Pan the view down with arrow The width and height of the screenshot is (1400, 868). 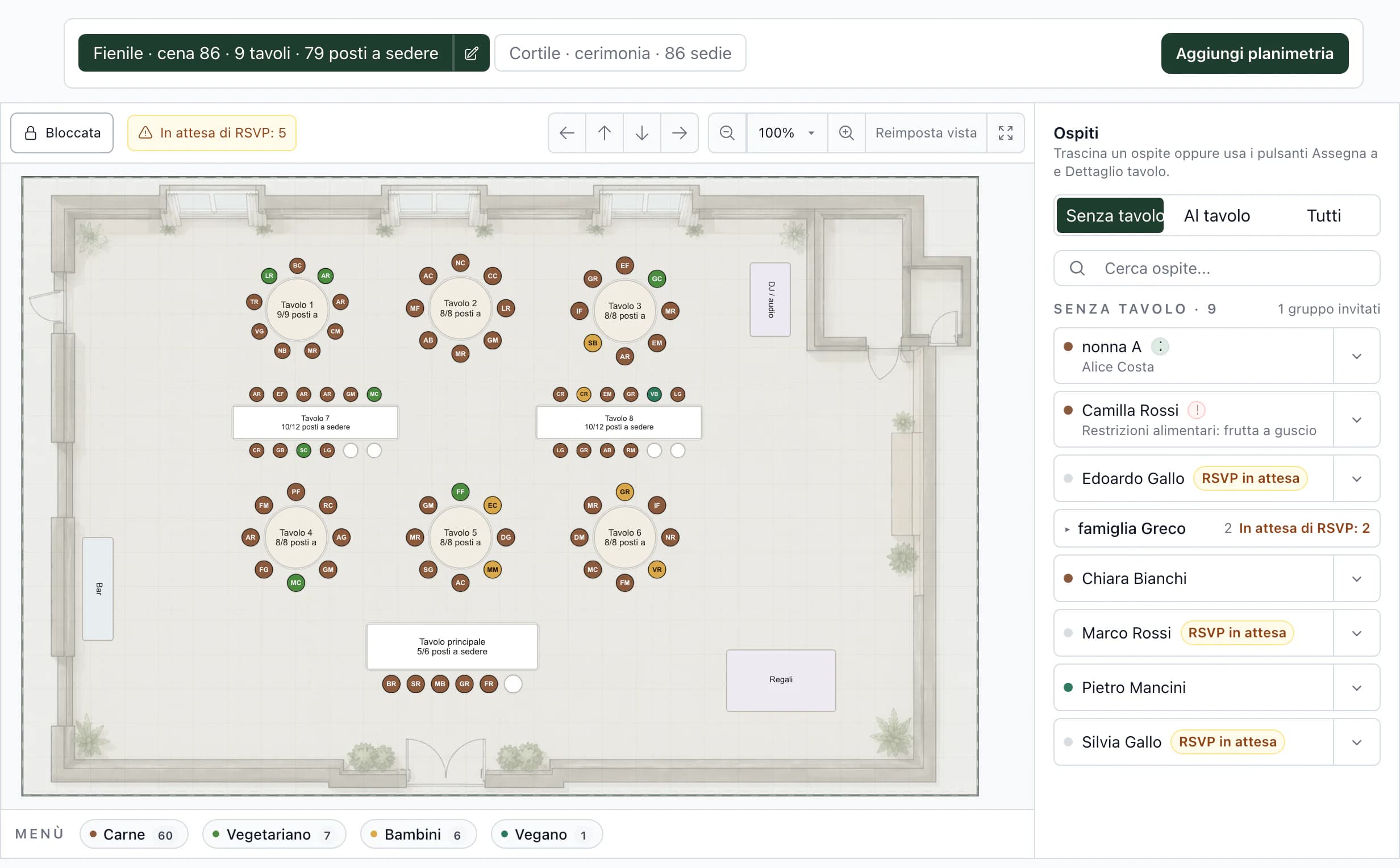click(x=641, y=133)
